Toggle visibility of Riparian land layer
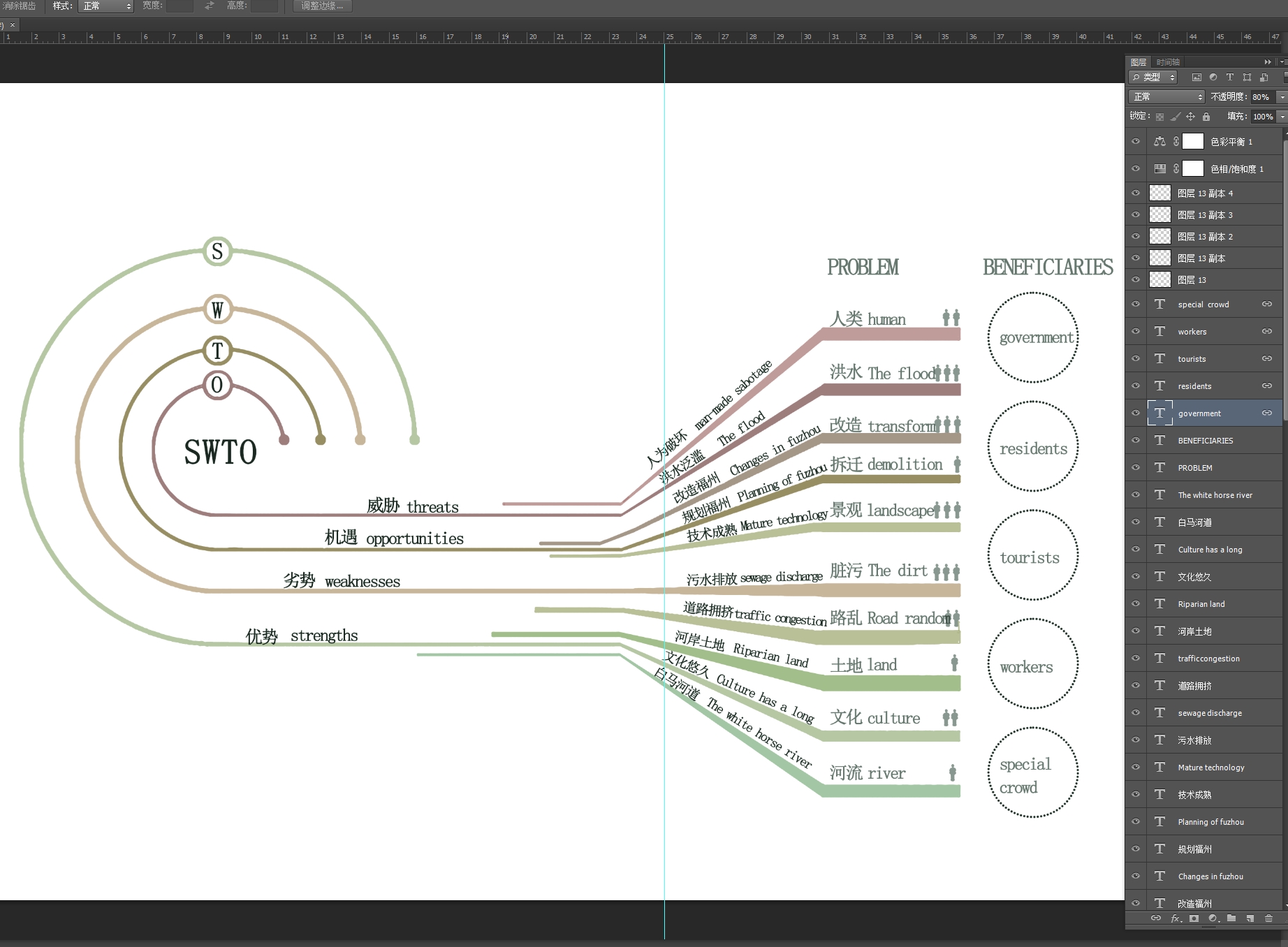Image resolution: width=1288 pixels, height=947 pixels. pos(1136,603)
